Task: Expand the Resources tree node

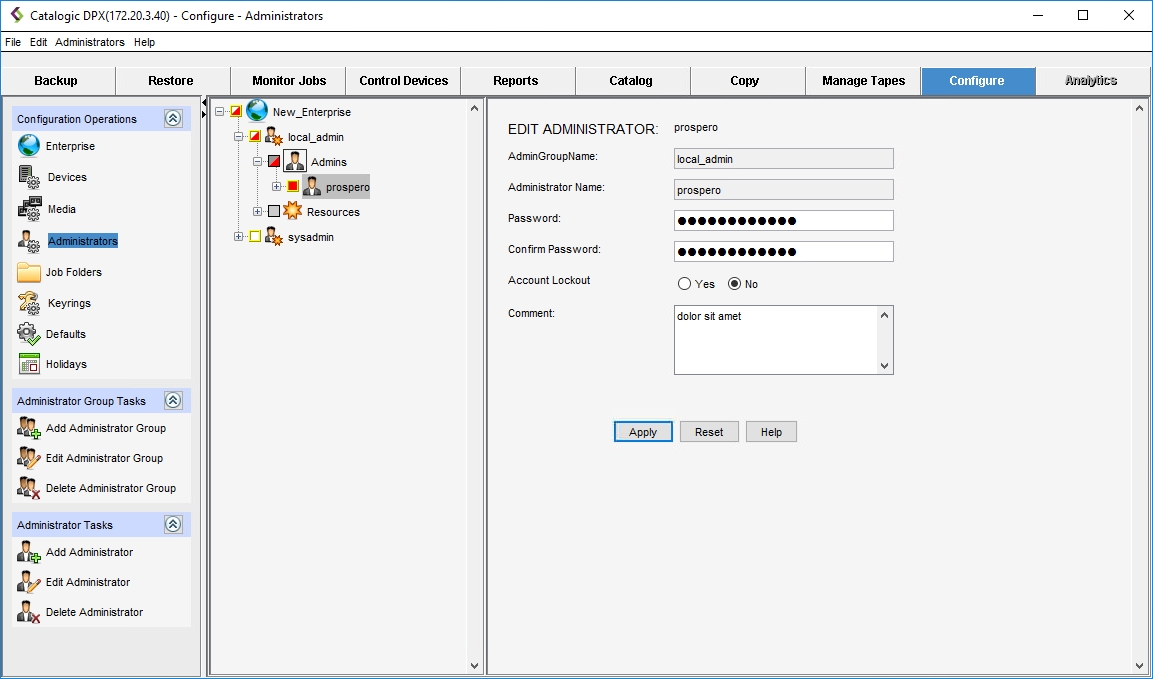Action: 258,212
